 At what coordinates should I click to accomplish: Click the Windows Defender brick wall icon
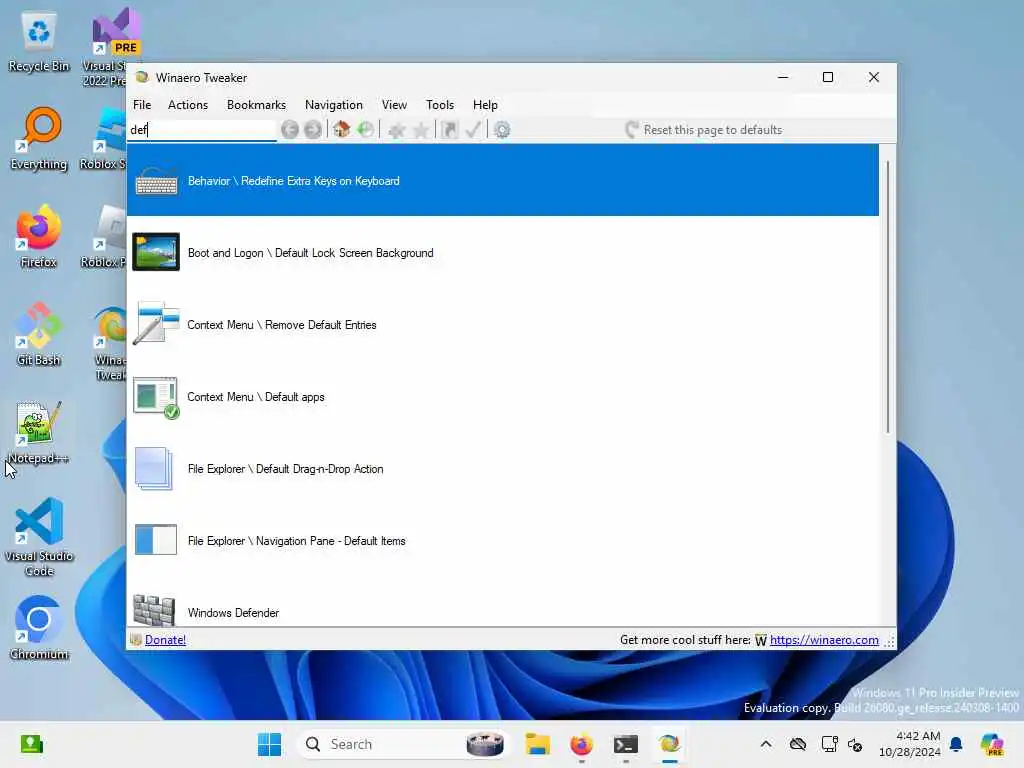(154, 610)
